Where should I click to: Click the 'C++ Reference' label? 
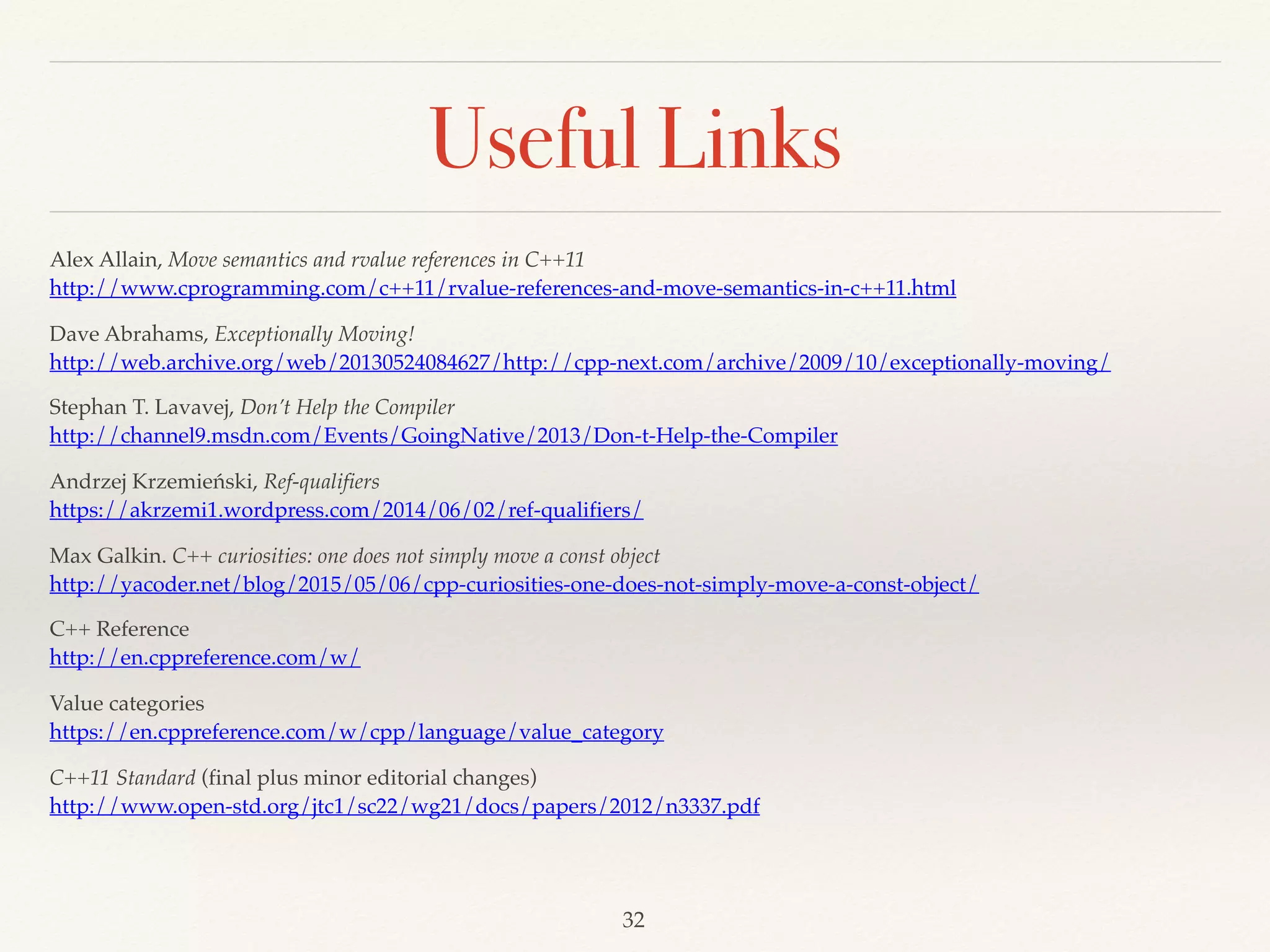point(119,629)
